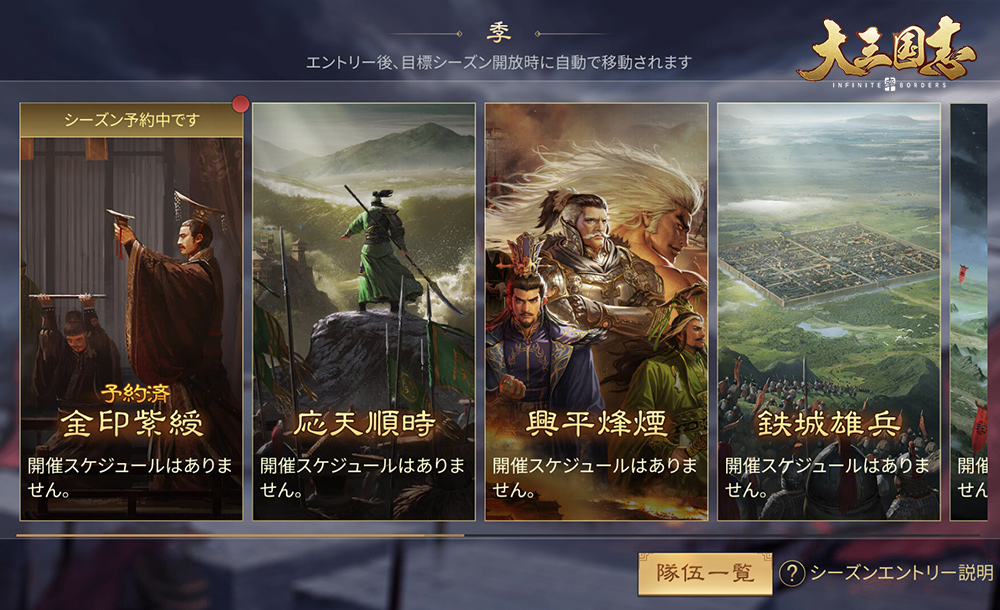Viewport: 1000px width, 610px height.
Task: Open the partially visible fifth season card
Action: click(969, 311)
